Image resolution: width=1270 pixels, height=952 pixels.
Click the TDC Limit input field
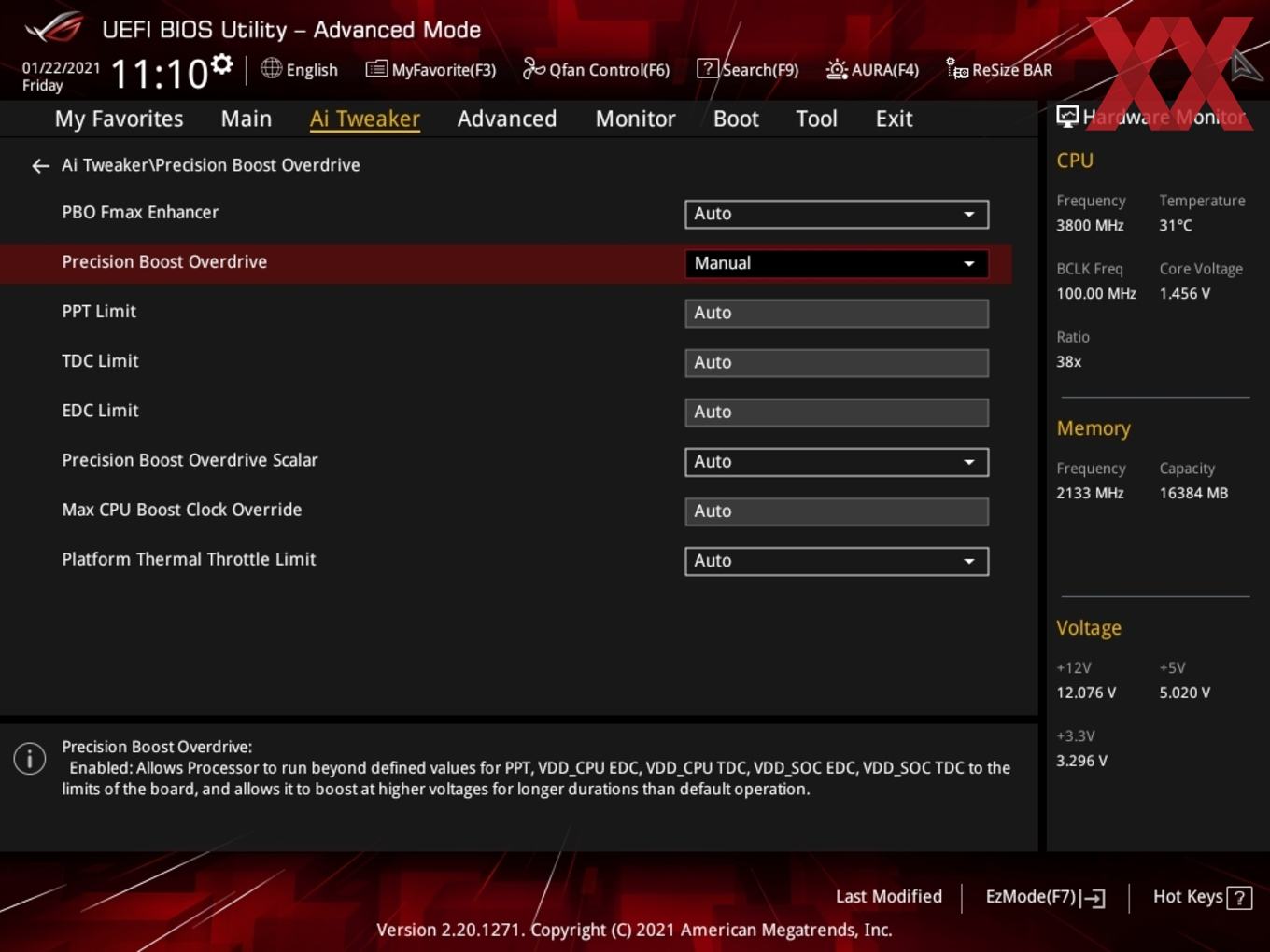[837, 362]
